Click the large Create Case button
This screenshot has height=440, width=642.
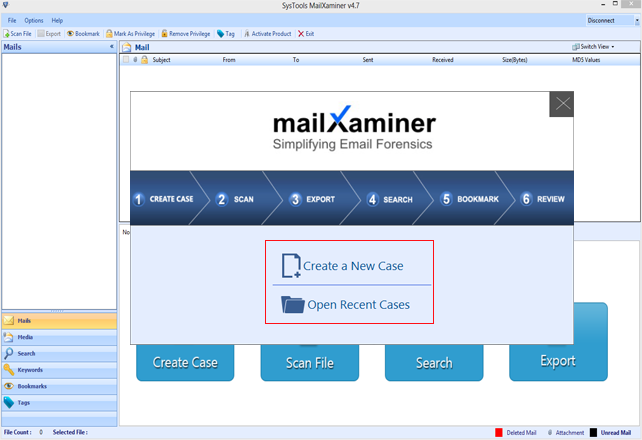[x=185, y=363]
